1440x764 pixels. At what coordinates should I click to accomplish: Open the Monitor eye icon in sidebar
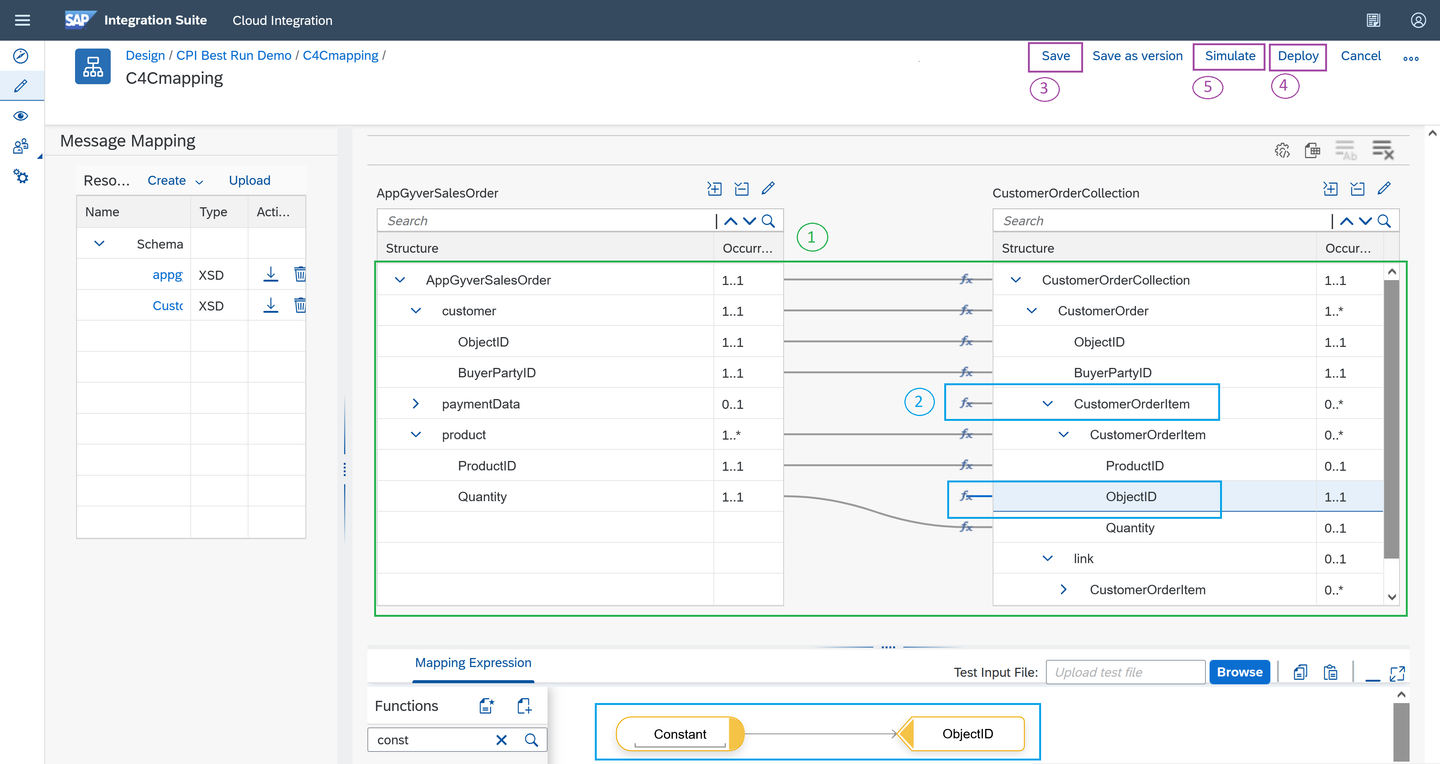pos(20,117)
